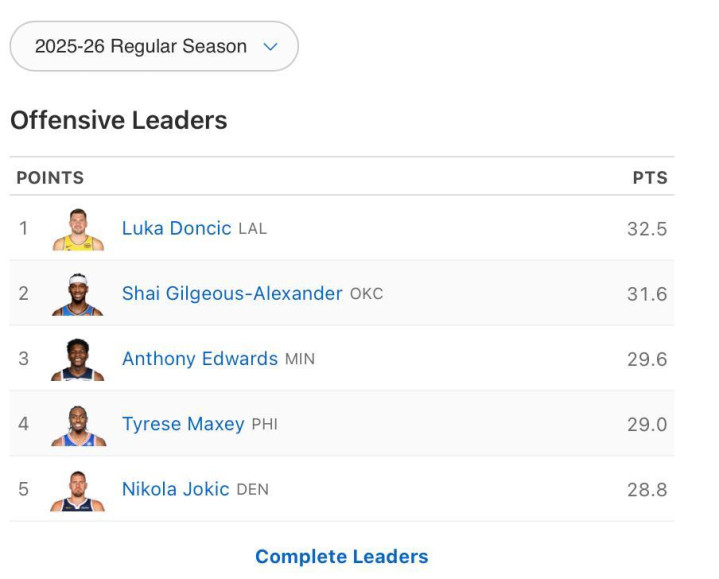This screenshot has width=719, height=579.
Task: Click the season selector chevron arrow
Action: pos(269,46)
